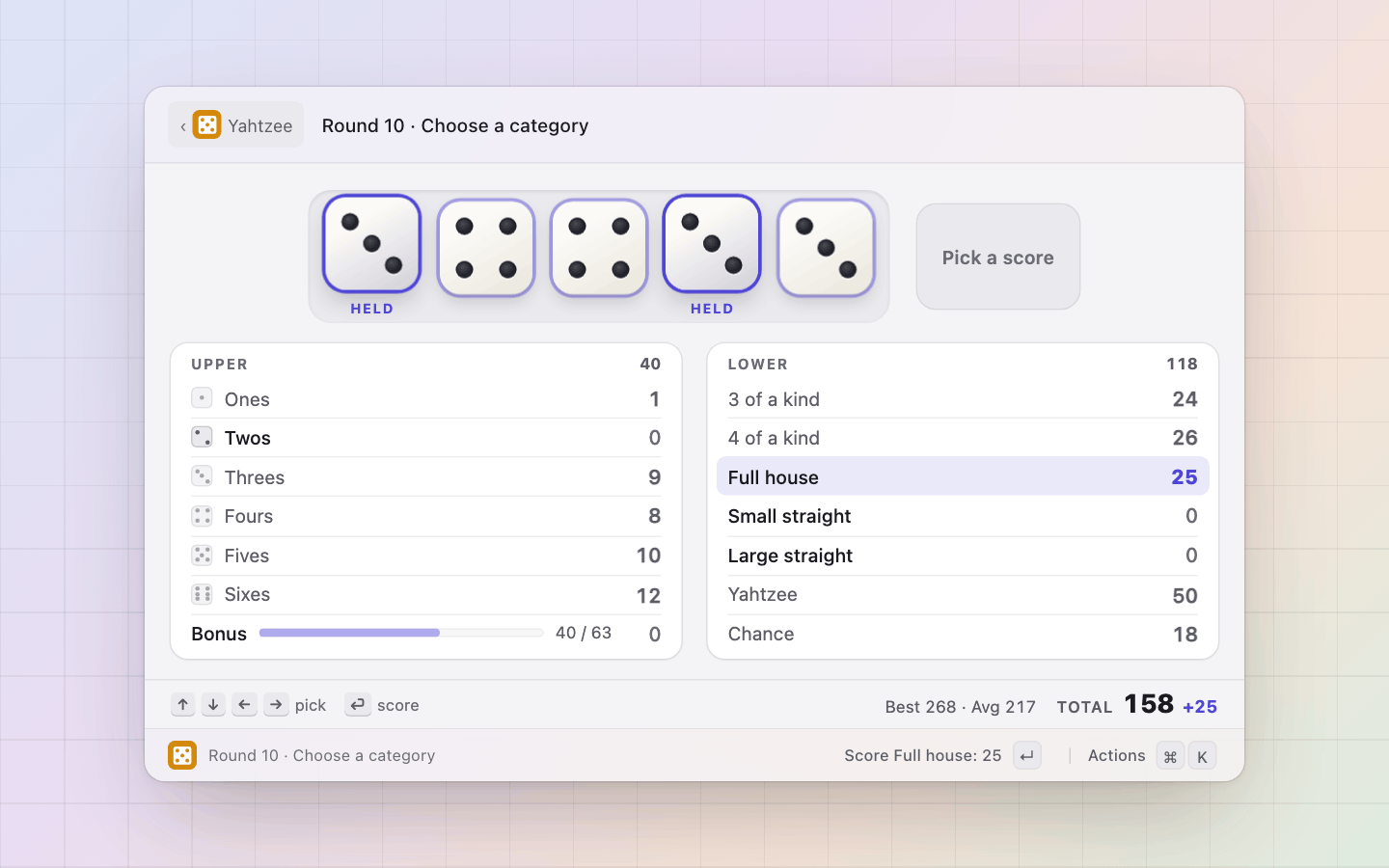Click the Best 268 · Avg 217 stats
The height and width of the screenshot is (868, 1389).
point(960,707)
